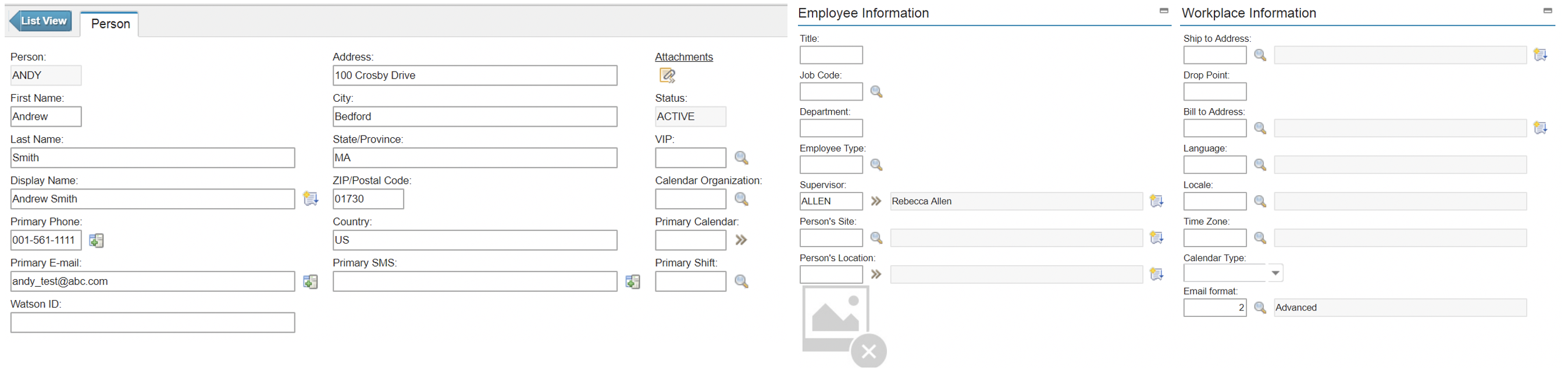Click the add icon beside Primary Phone
This screenshot has height=378, width=1568.
(96, 240)
